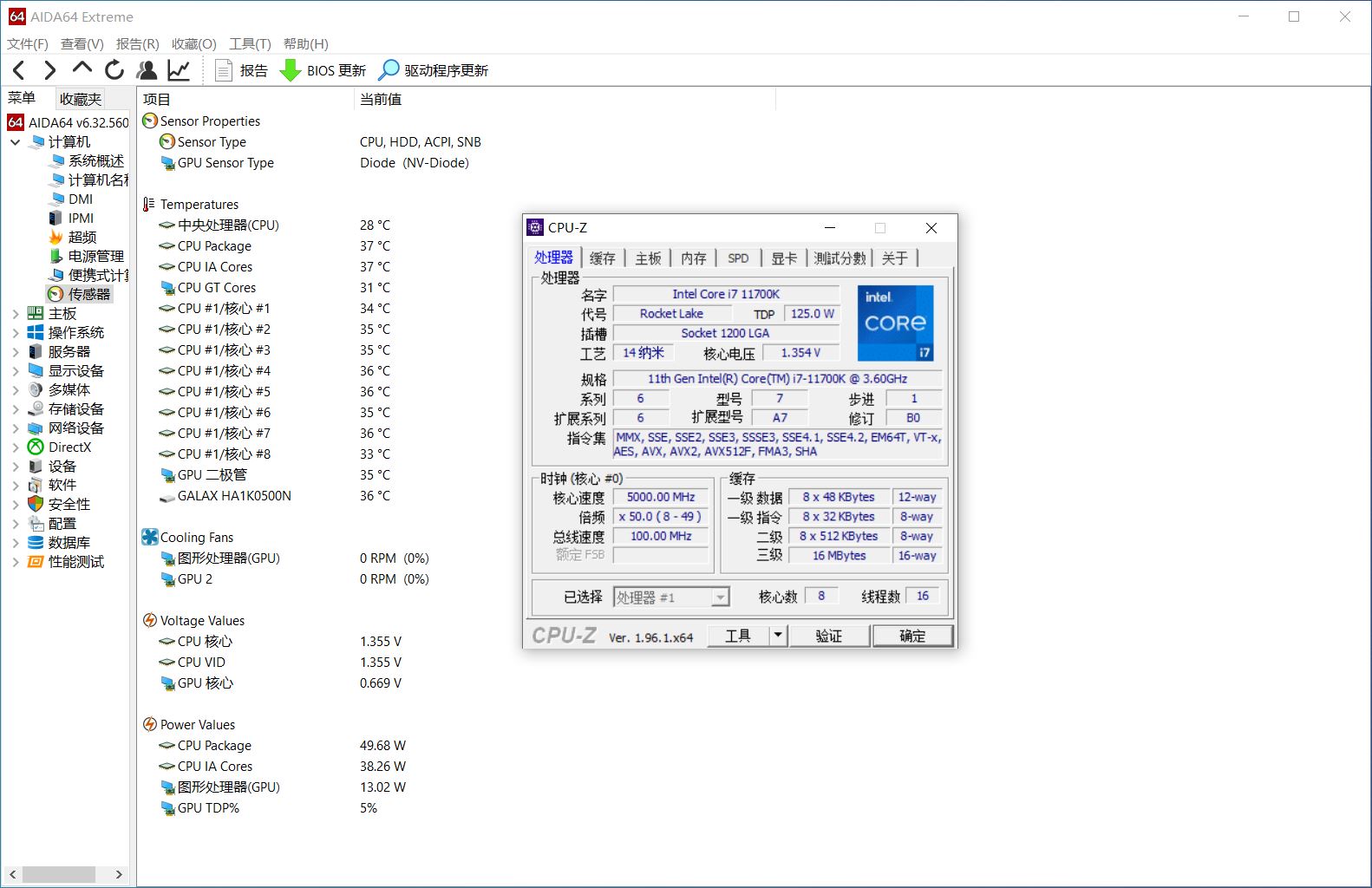Viewport: 1372px width, 888px height.
Task: Click the 验证 button in CPU-Z
Action: [828, 637]
